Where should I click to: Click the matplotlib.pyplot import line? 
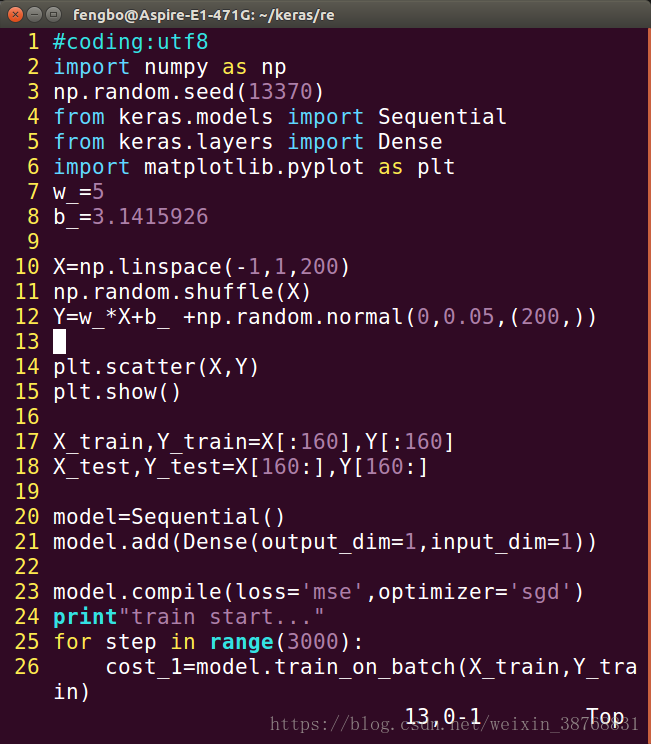coord(254,167)
